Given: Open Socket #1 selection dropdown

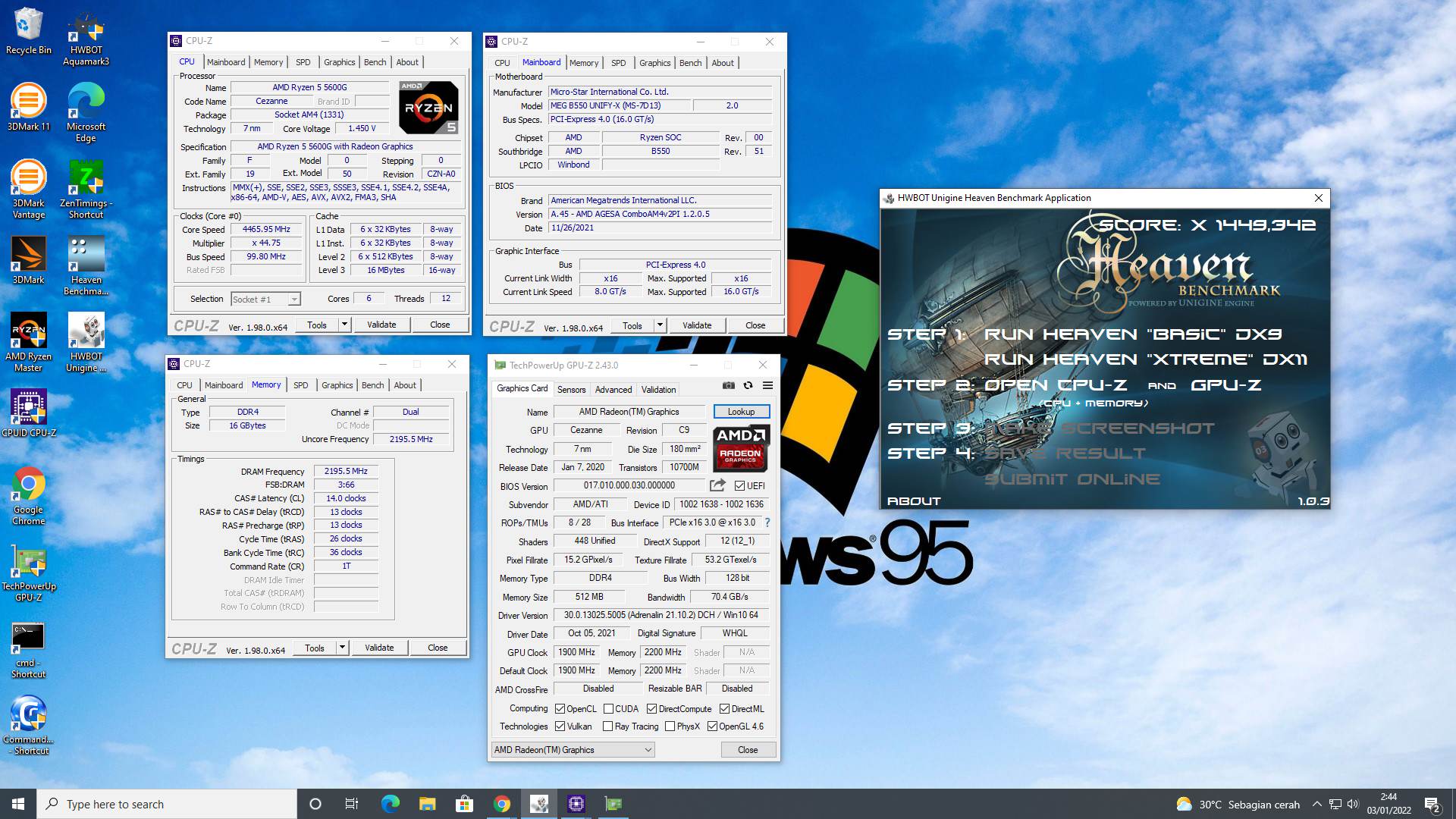Looking at the screenshot, I should (265, 299).
